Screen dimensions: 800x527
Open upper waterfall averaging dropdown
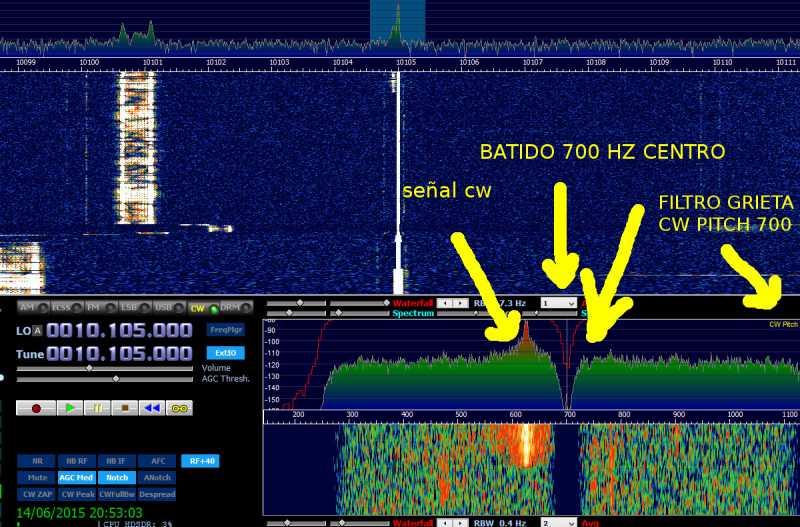pos(558,302)
